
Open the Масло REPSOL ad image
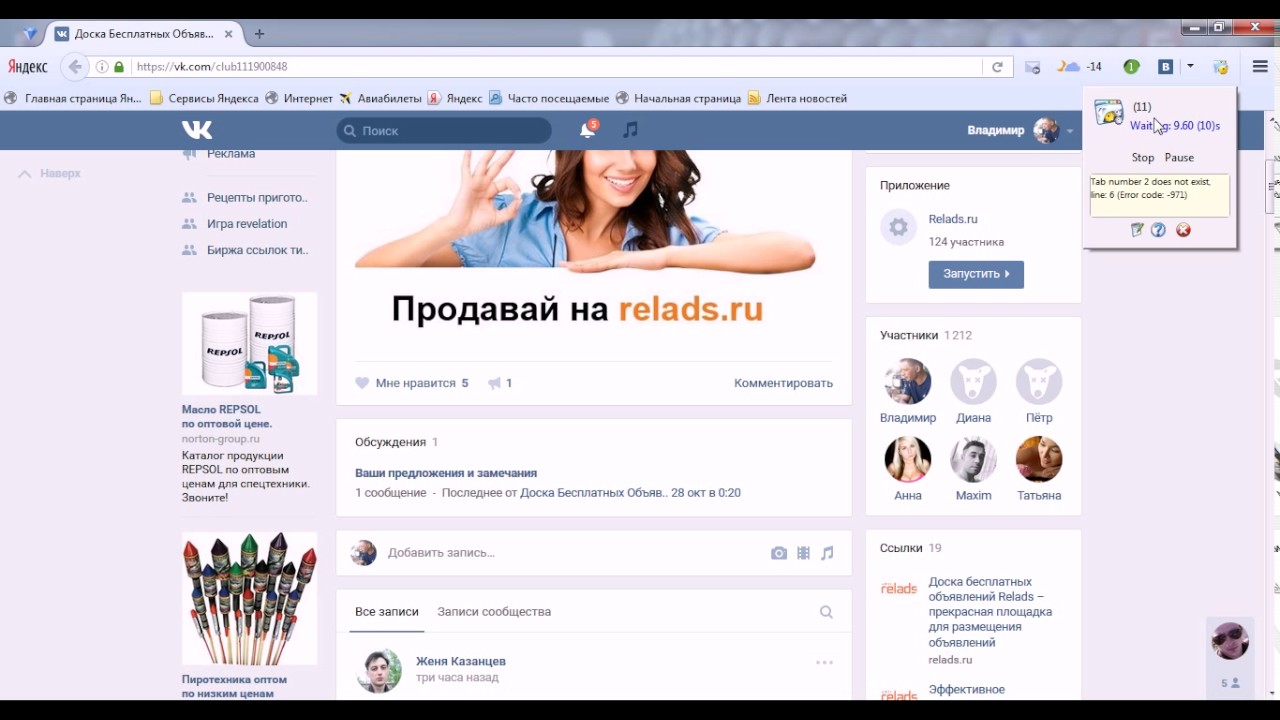[249, 343]
